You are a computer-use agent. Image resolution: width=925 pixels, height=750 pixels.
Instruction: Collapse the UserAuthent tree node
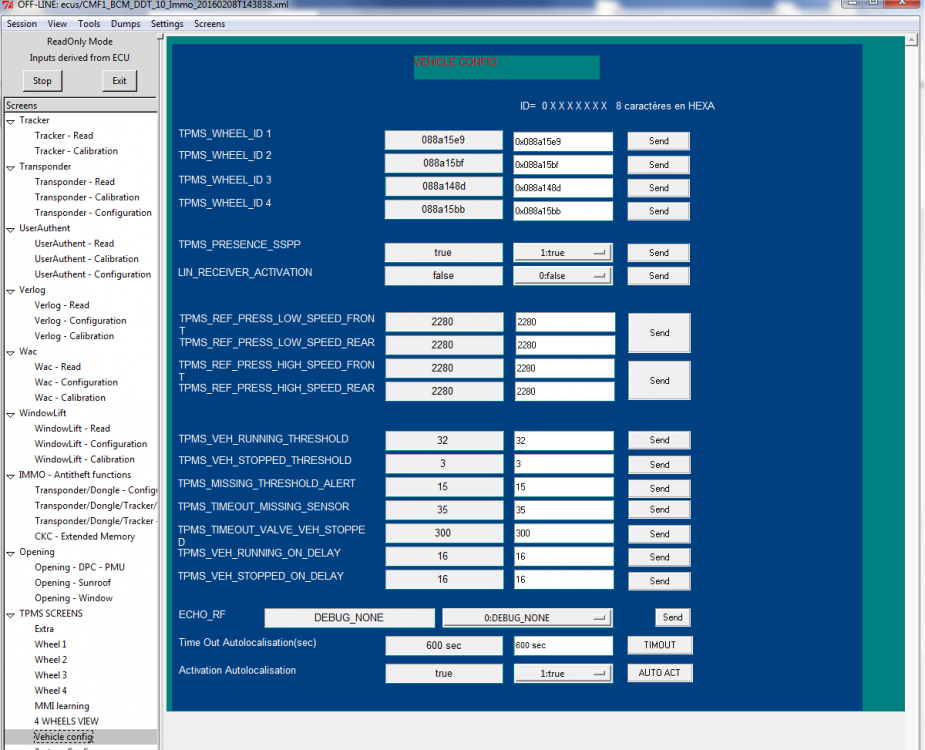pos(11,229)
